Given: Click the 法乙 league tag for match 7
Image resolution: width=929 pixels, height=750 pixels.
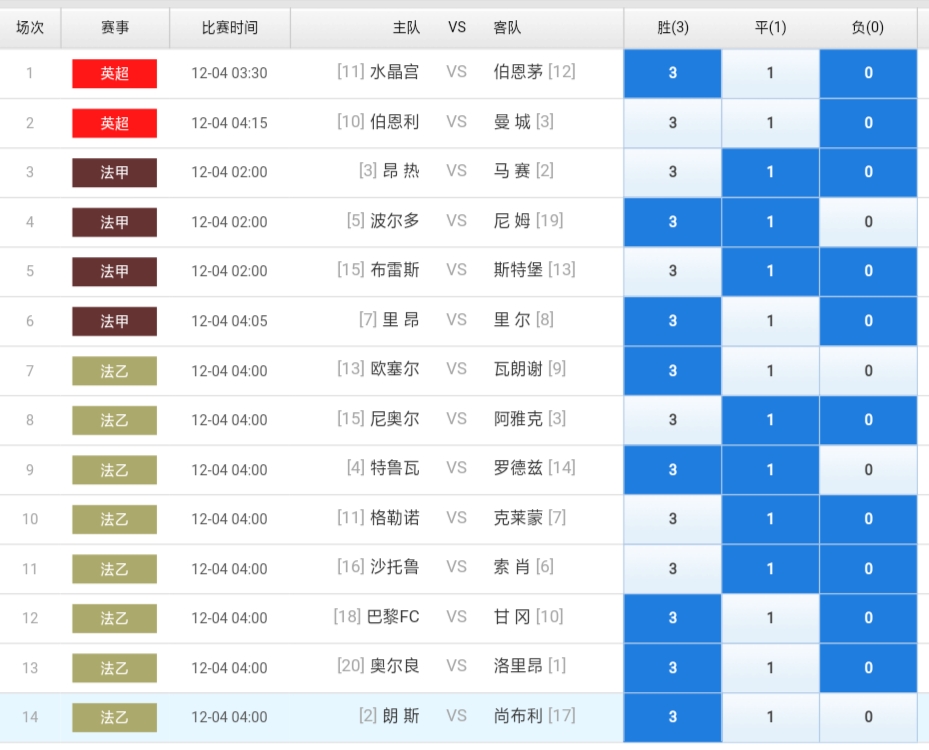Looking at the screenshot, I should pos(114,371).
